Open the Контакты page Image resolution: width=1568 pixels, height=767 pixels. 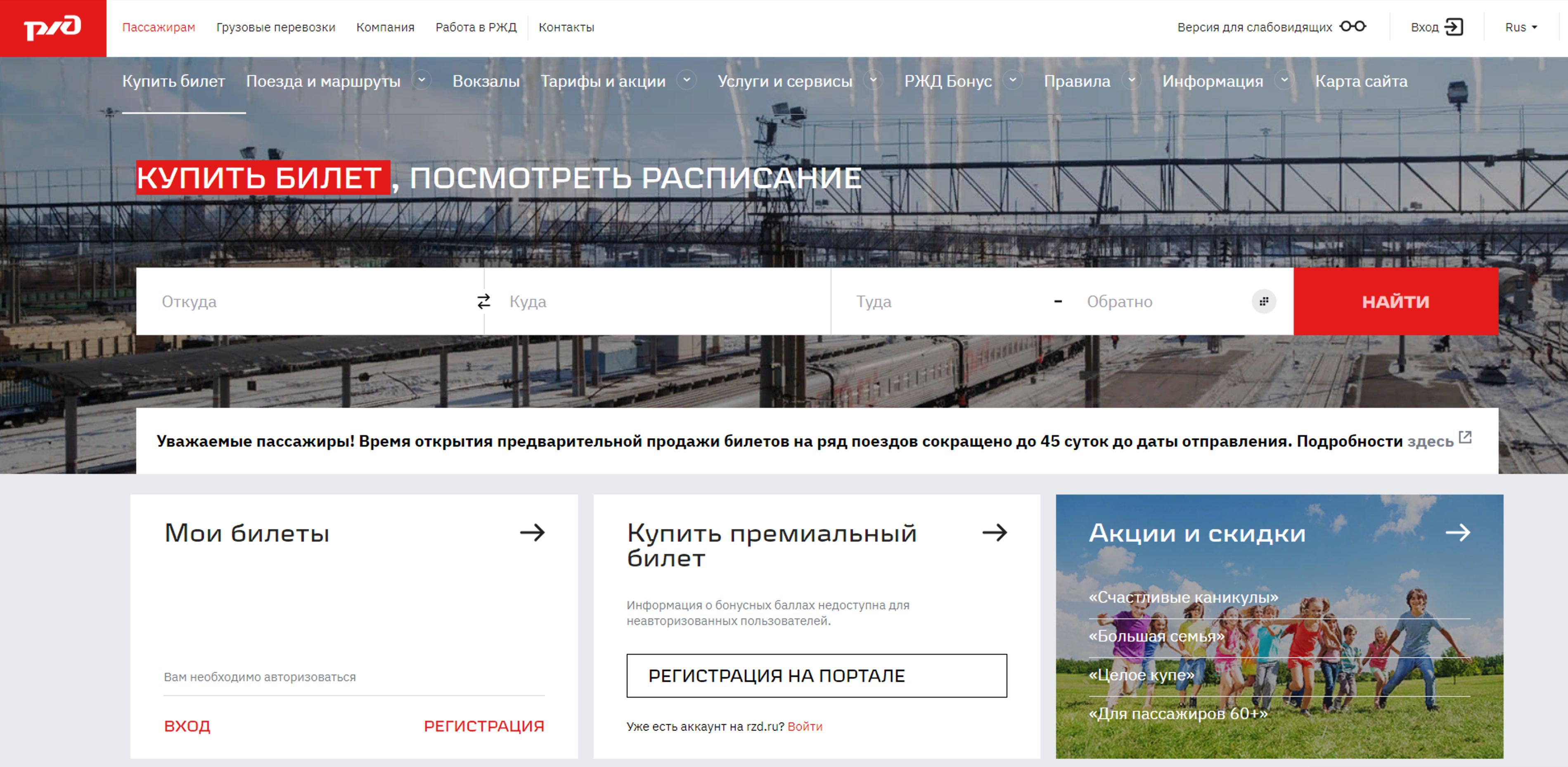coord(566,27)
